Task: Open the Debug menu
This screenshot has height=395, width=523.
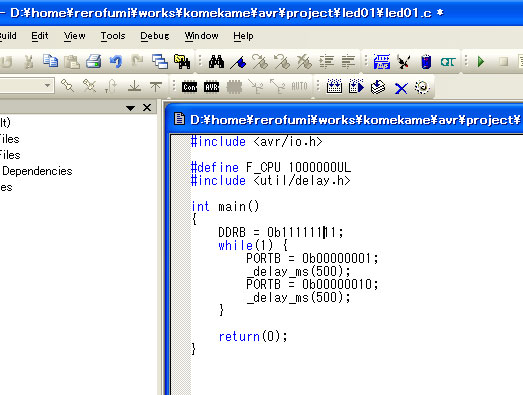Action: pyautogui.click(x=155, y=36)
